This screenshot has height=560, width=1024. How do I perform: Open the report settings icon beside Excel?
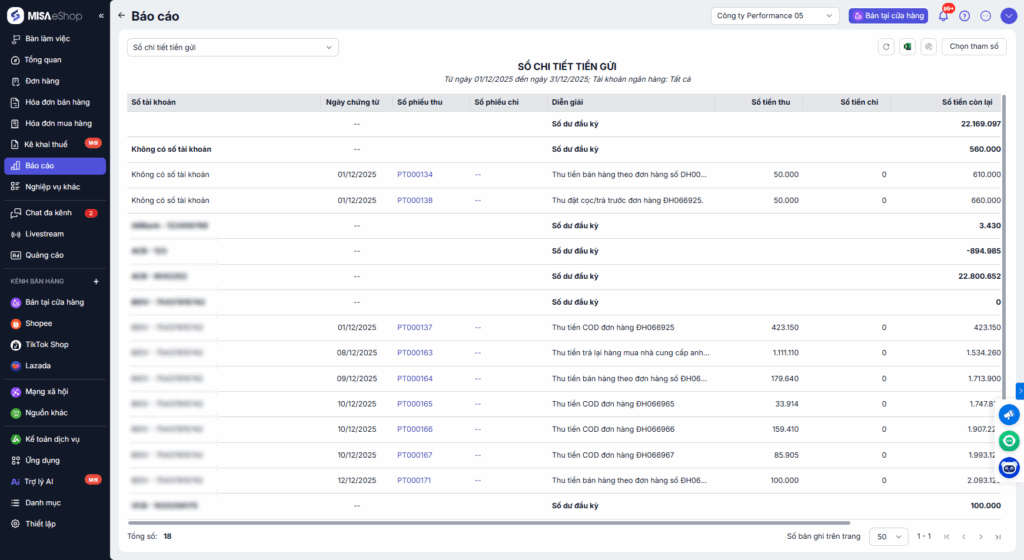point(928,47)
